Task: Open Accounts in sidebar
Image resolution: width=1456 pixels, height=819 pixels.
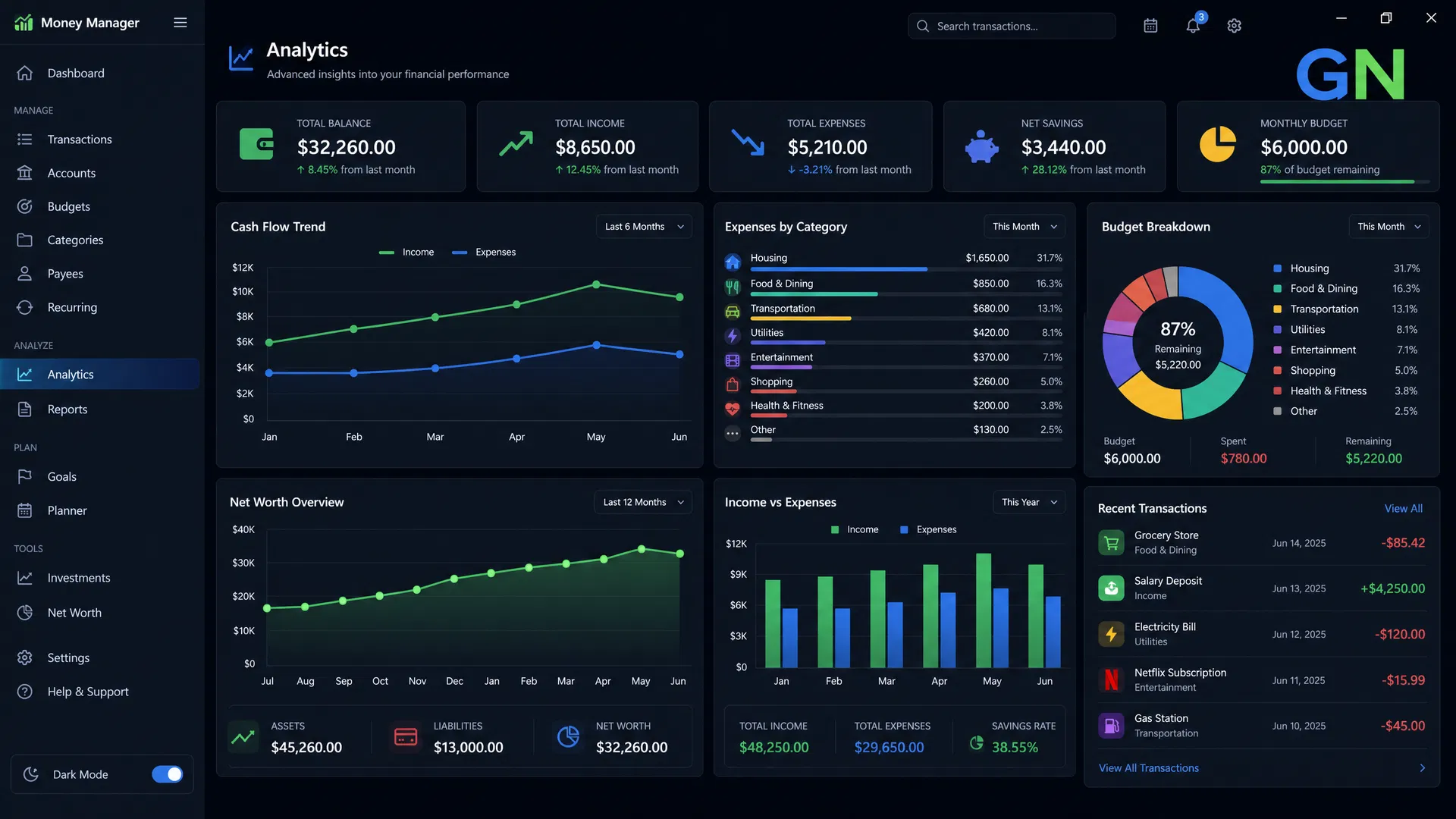Action: [100, 173]
